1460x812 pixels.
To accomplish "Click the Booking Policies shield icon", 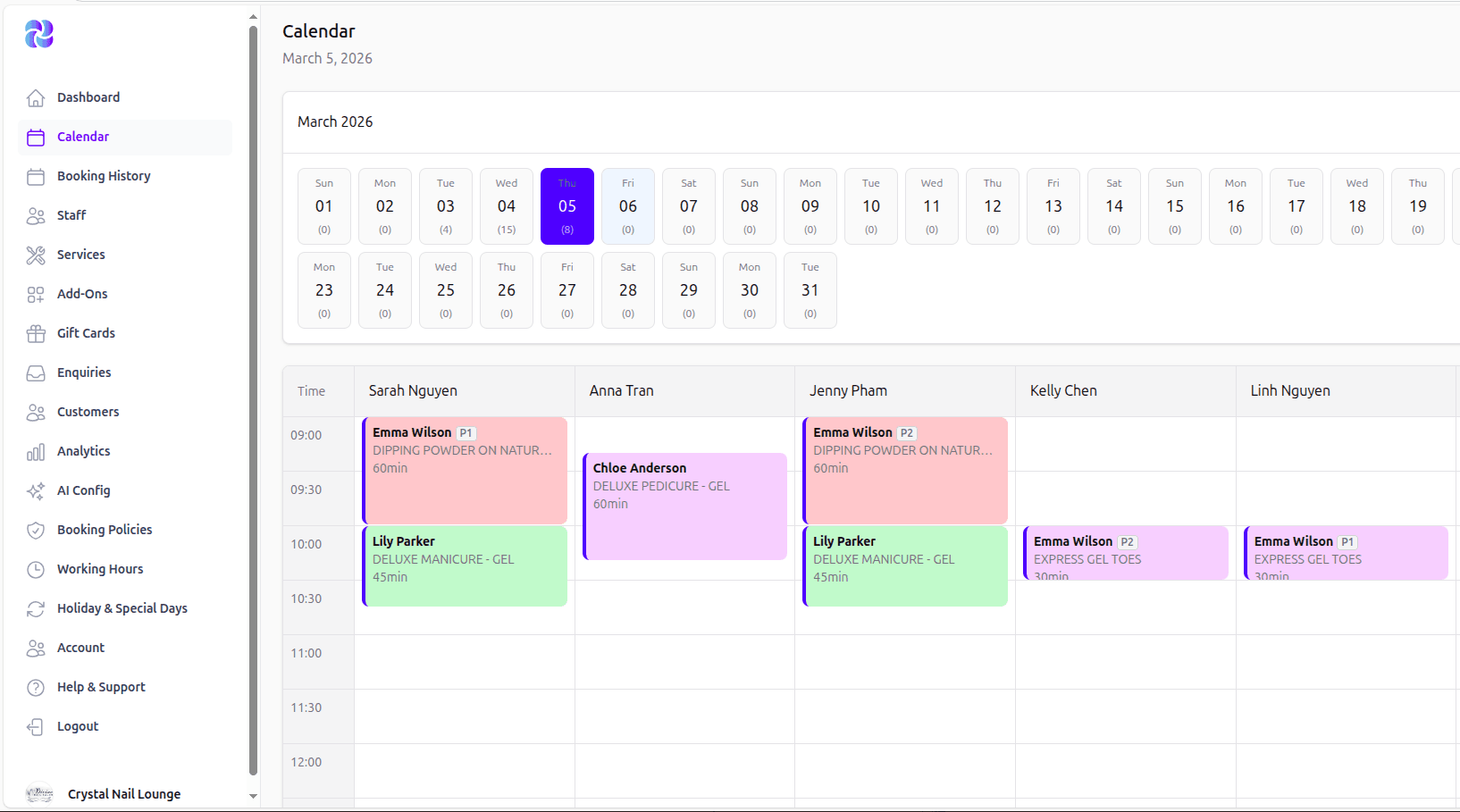I will coord(36,530).
